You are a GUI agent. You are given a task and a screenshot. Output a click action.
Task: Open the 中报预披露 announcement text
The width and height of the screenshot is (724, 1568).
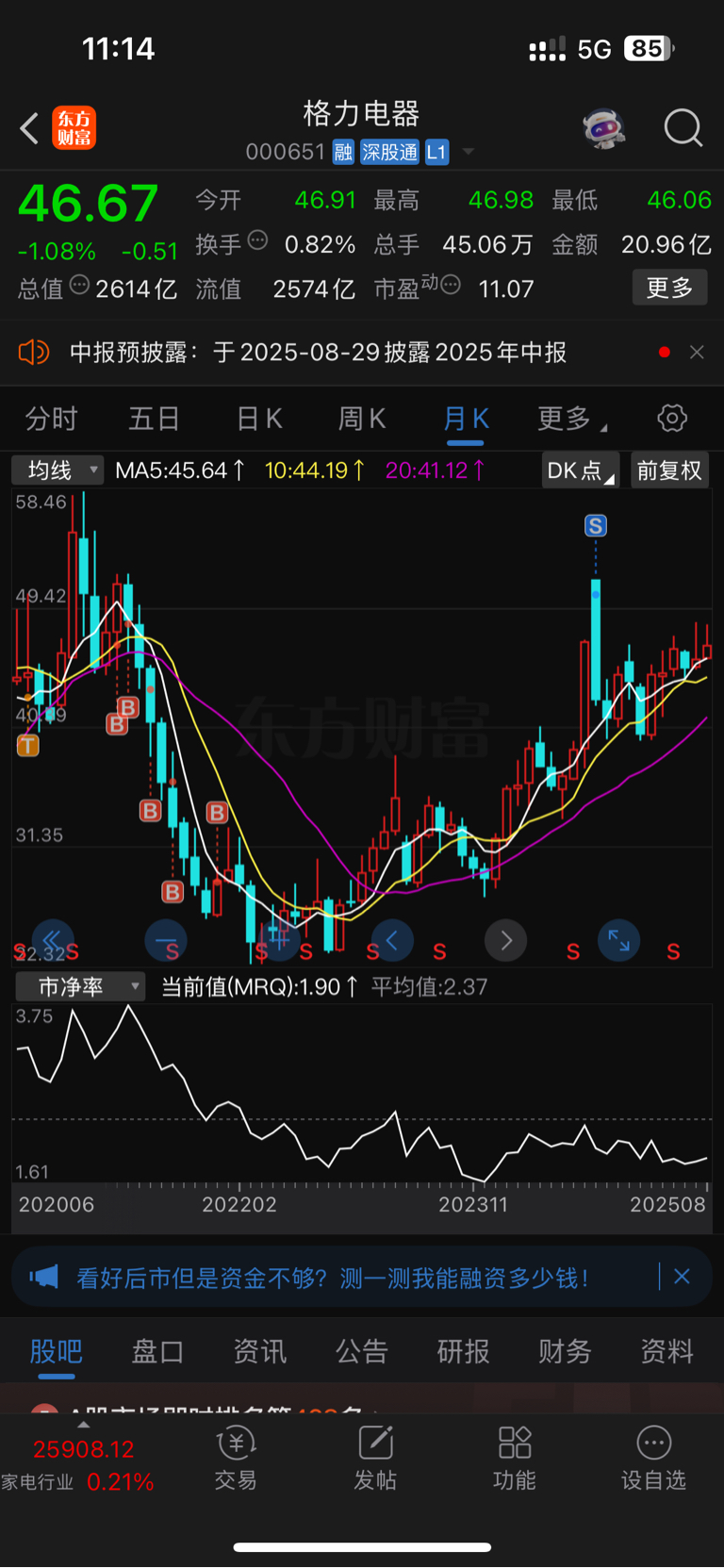[319, 353]
